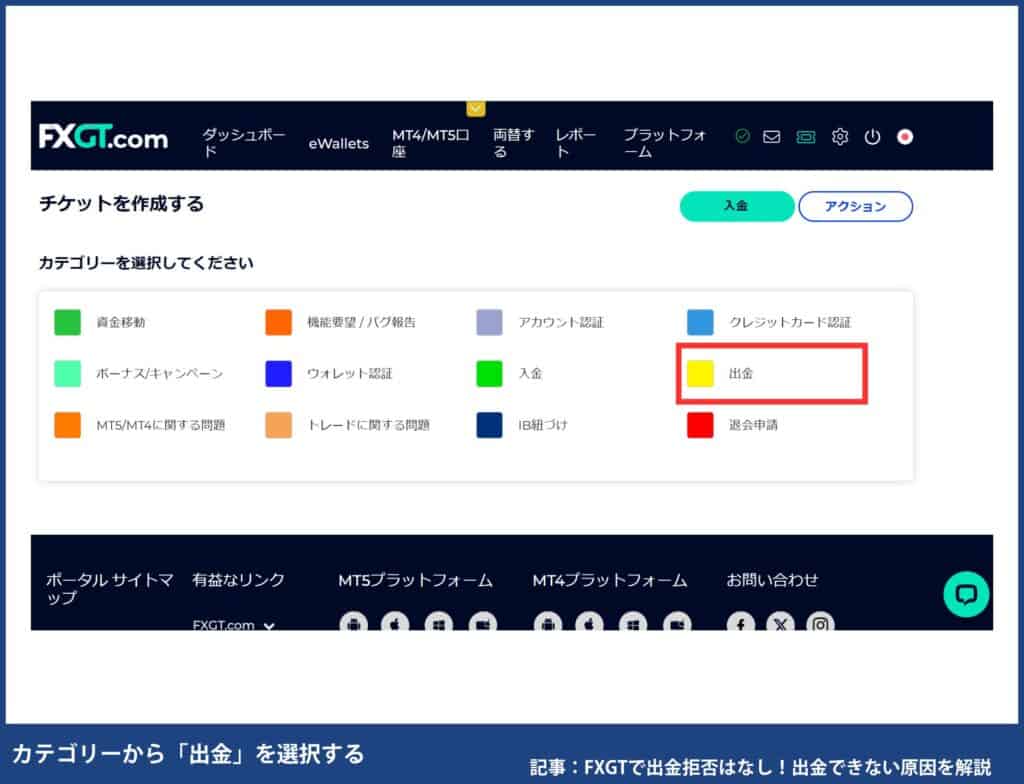The height and width of the screenshot is (784, 1024).
Task: Click the MT4 Android download icon
Action: click(548, 623)
